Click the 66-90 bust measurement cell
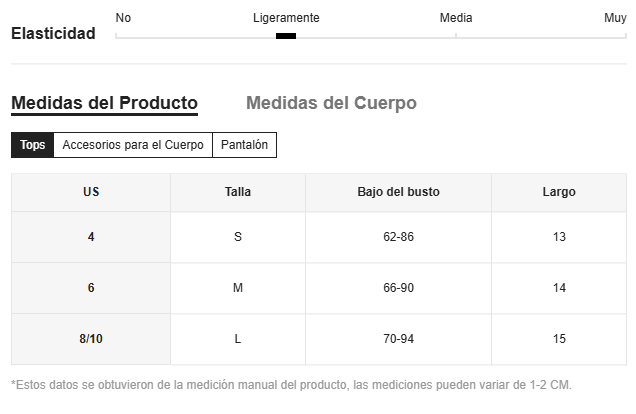The width and height of the screenshot is (636, 414). [x=398, y=288]
